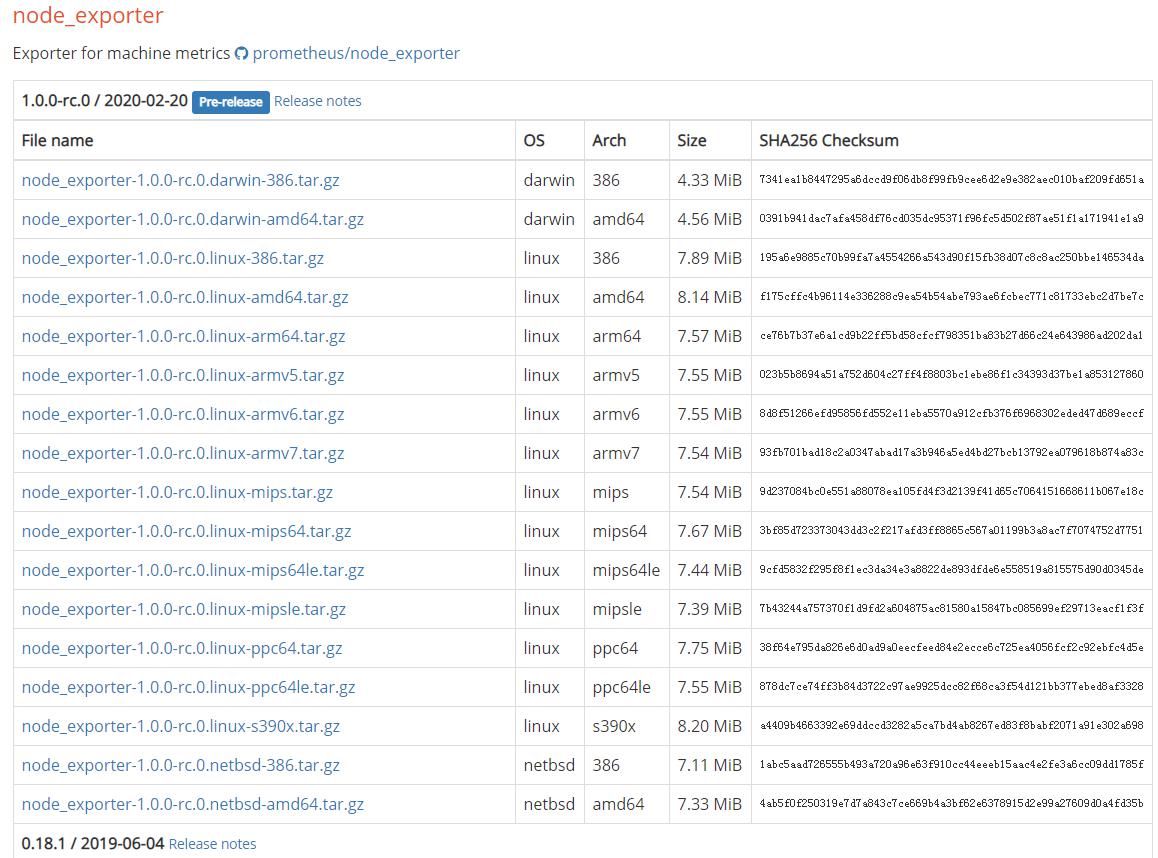
Task: Click the 4.33 MiB size cell
Action: click(x=710, y=180)
